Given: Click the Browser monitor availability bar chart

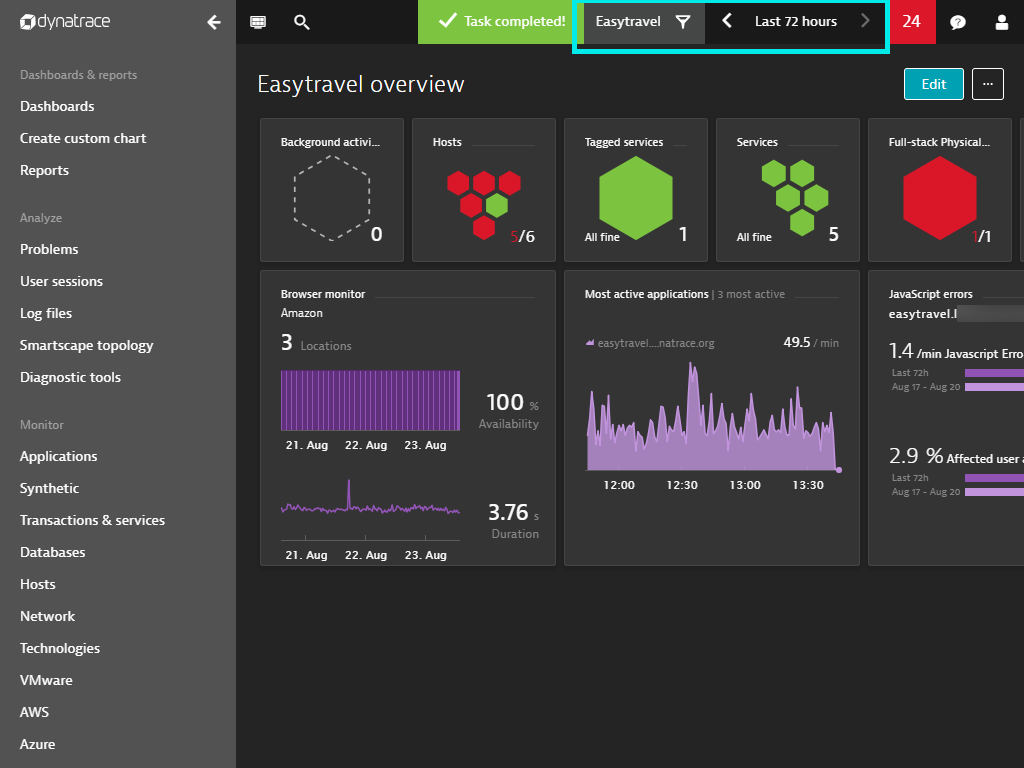Looking at the screenshot, I should tap(370, 402).
